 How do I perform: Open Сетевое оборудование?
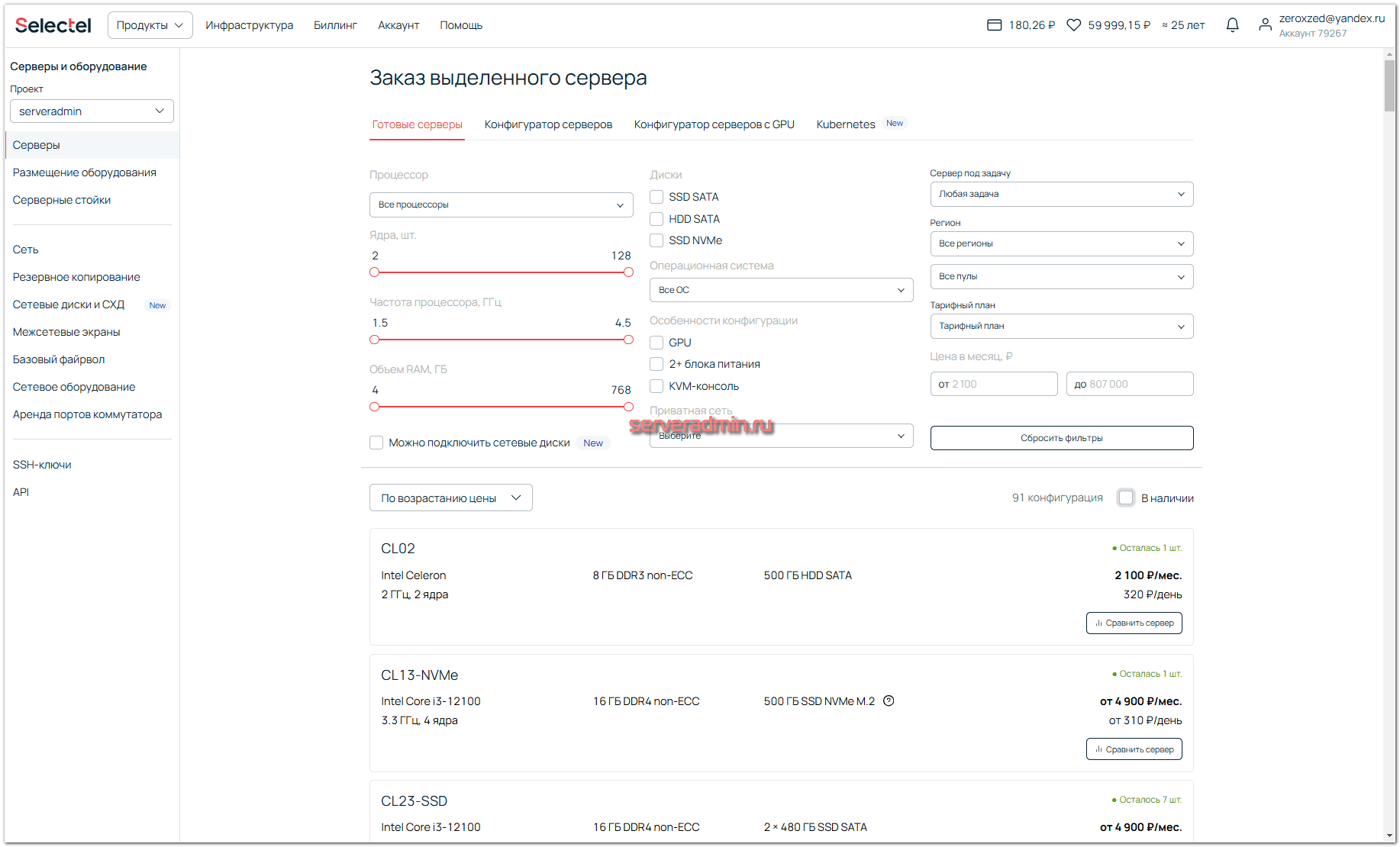point(74,387)
